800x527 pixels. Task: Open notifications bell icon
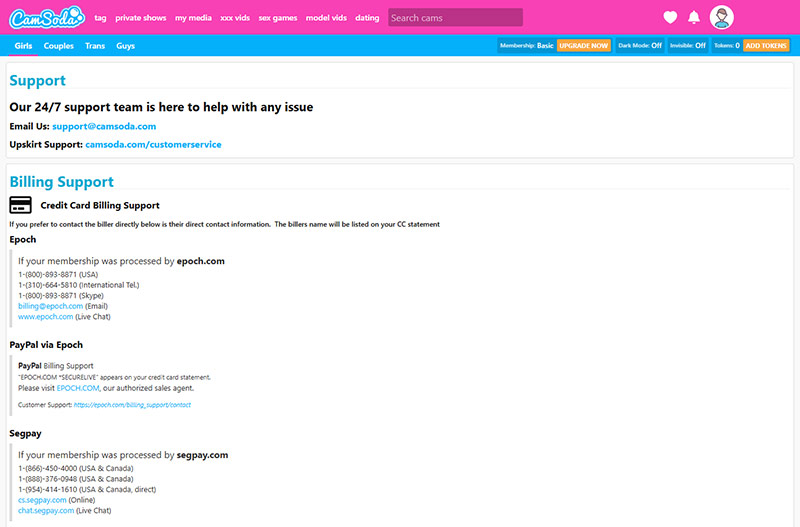click(694, 17)
